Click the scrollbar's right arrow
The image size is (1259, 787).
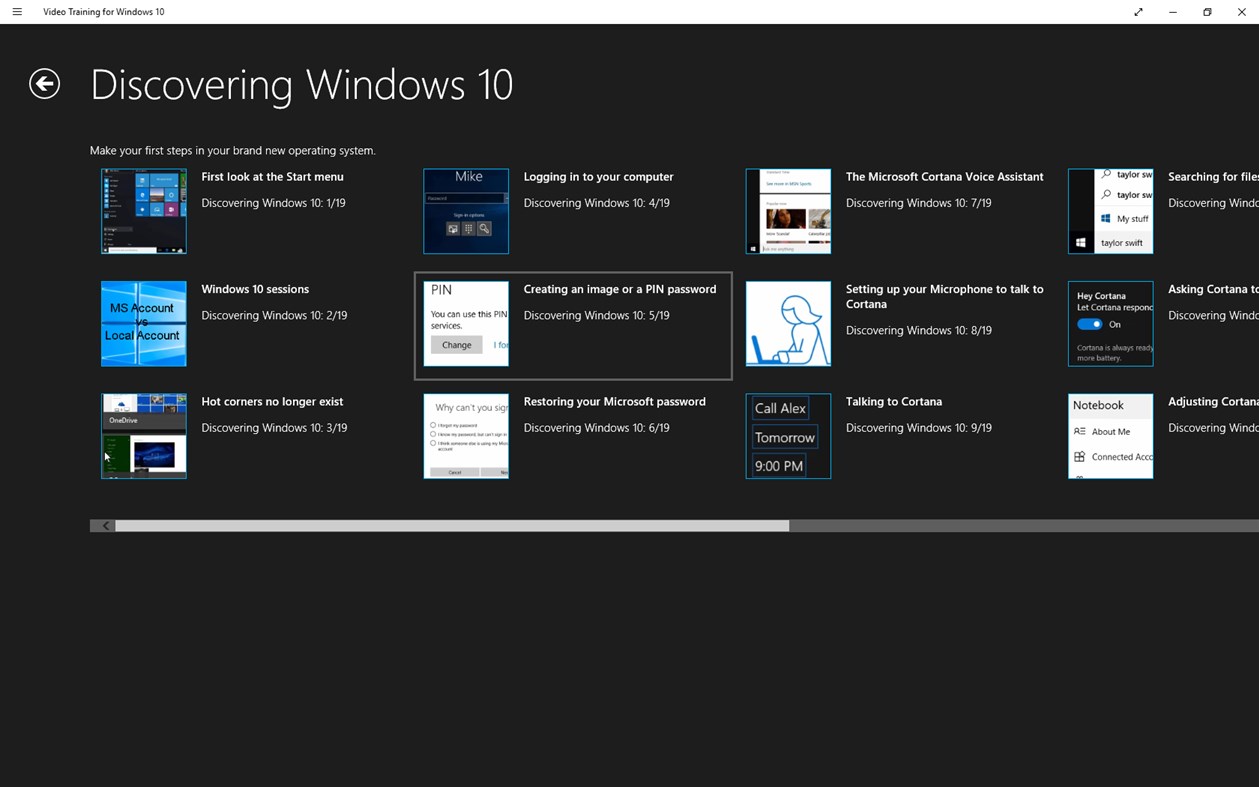tap(1251, 525)
